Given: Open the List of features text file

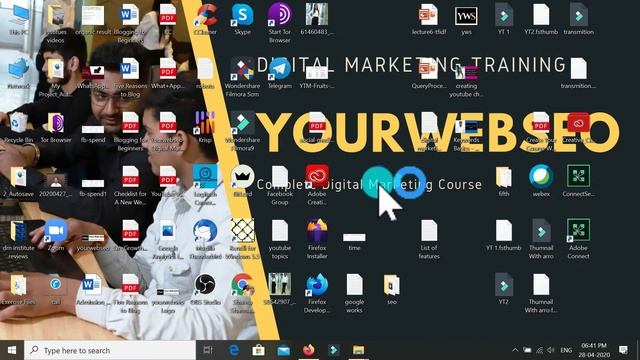Looking at the screenshot, I should click(x=429, y=239).
